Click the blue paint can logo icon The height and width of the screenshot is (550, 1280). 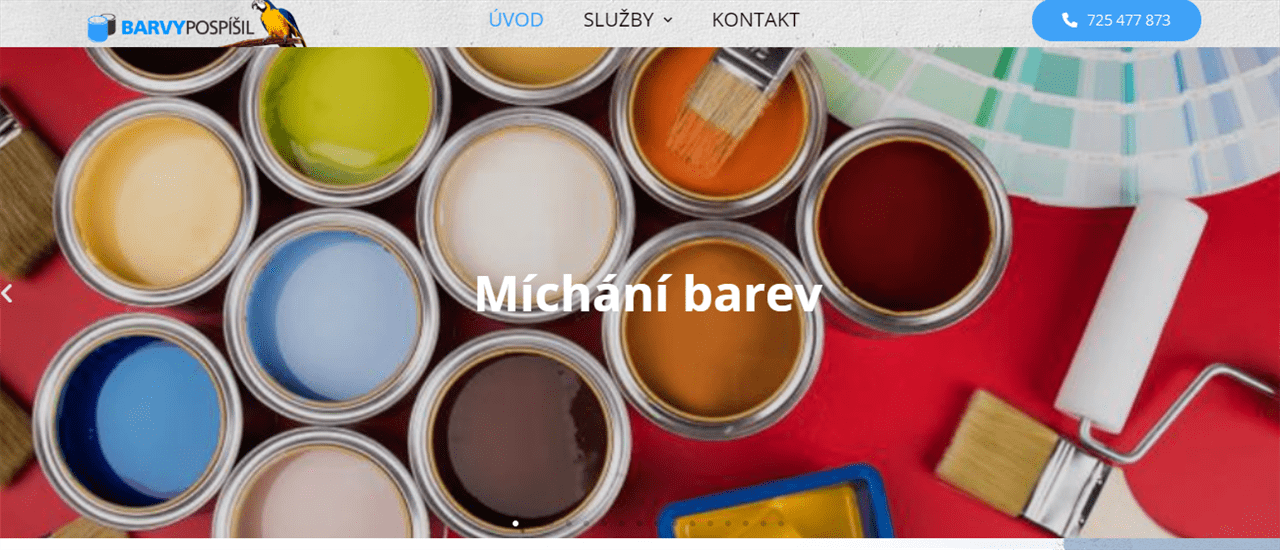pos(103,27)
